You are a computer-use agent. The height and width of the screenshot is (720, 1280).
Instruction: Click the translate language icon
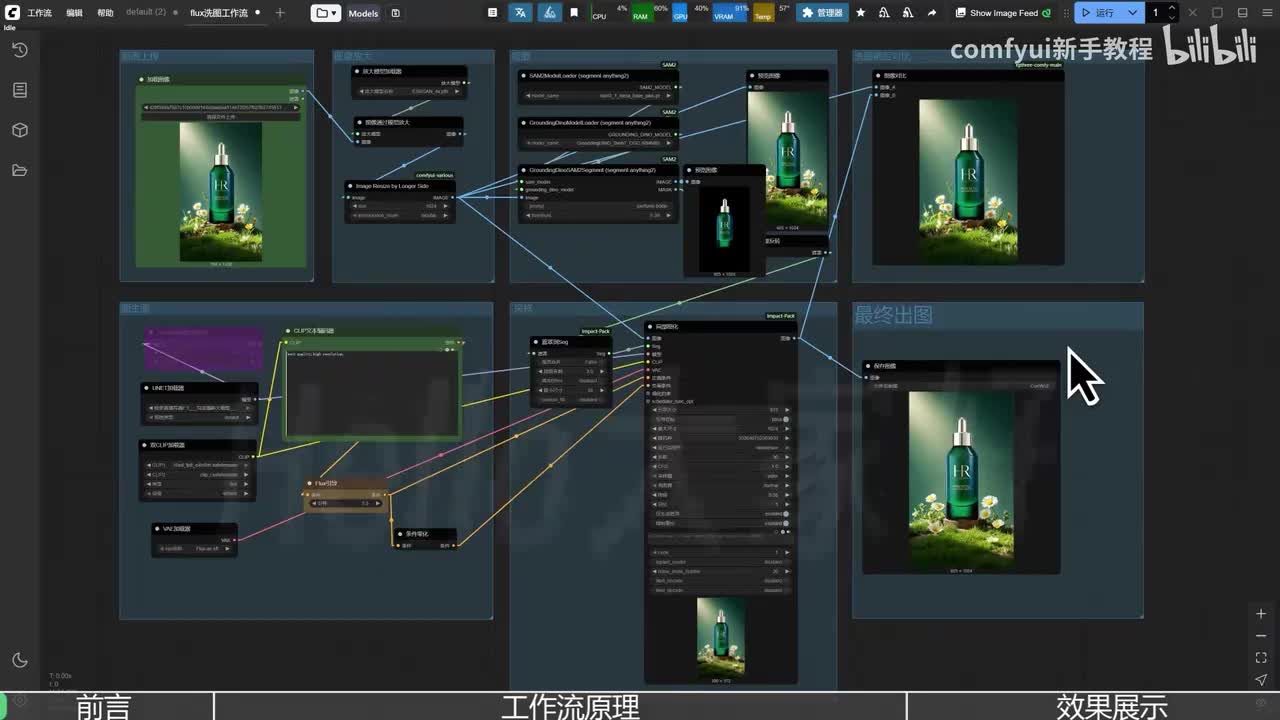(521, 13)
